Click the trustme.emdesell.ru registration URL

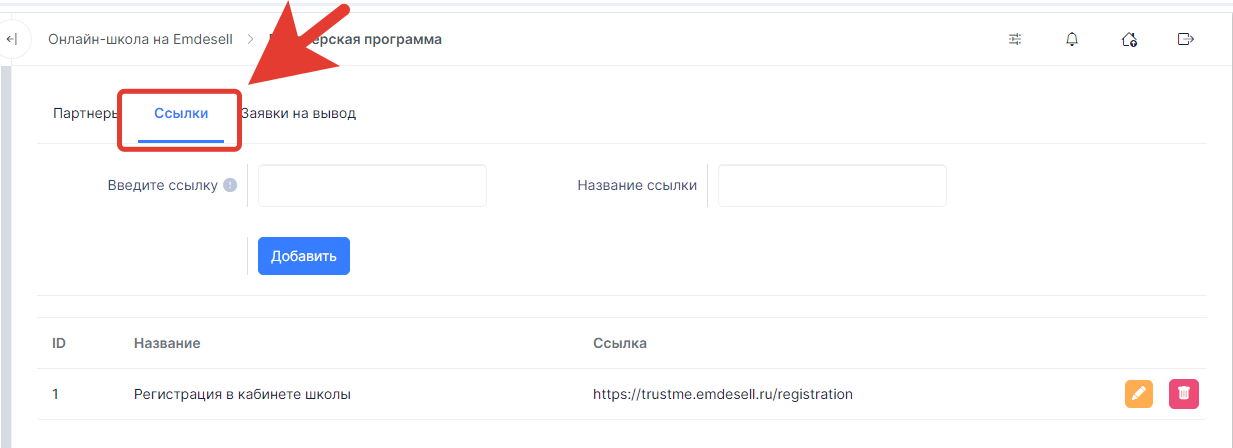point(723,394)
